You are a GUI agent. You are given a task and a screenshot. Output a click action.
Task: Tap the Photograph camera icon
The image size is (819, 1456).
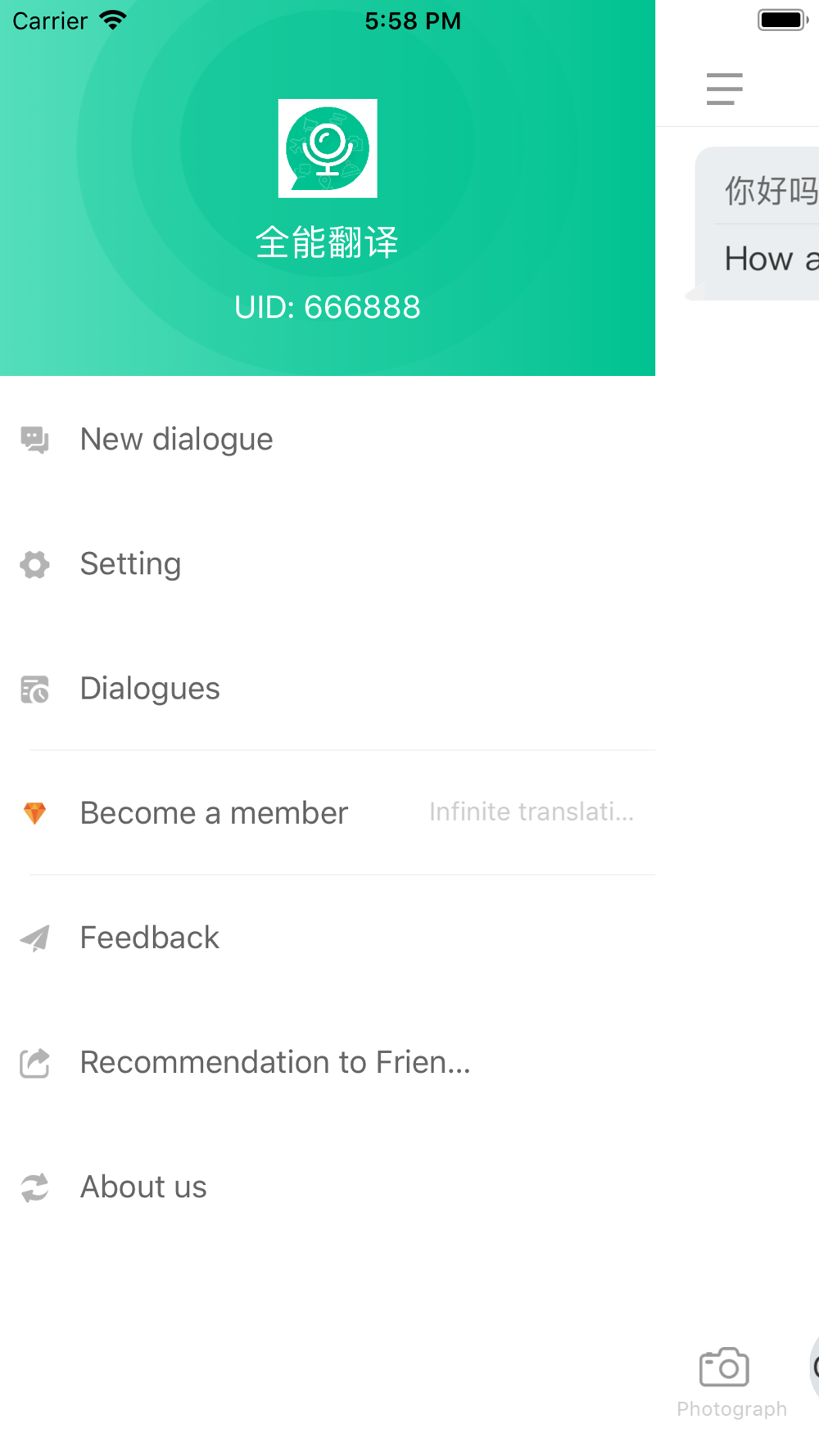click(x=724, y=1367)
